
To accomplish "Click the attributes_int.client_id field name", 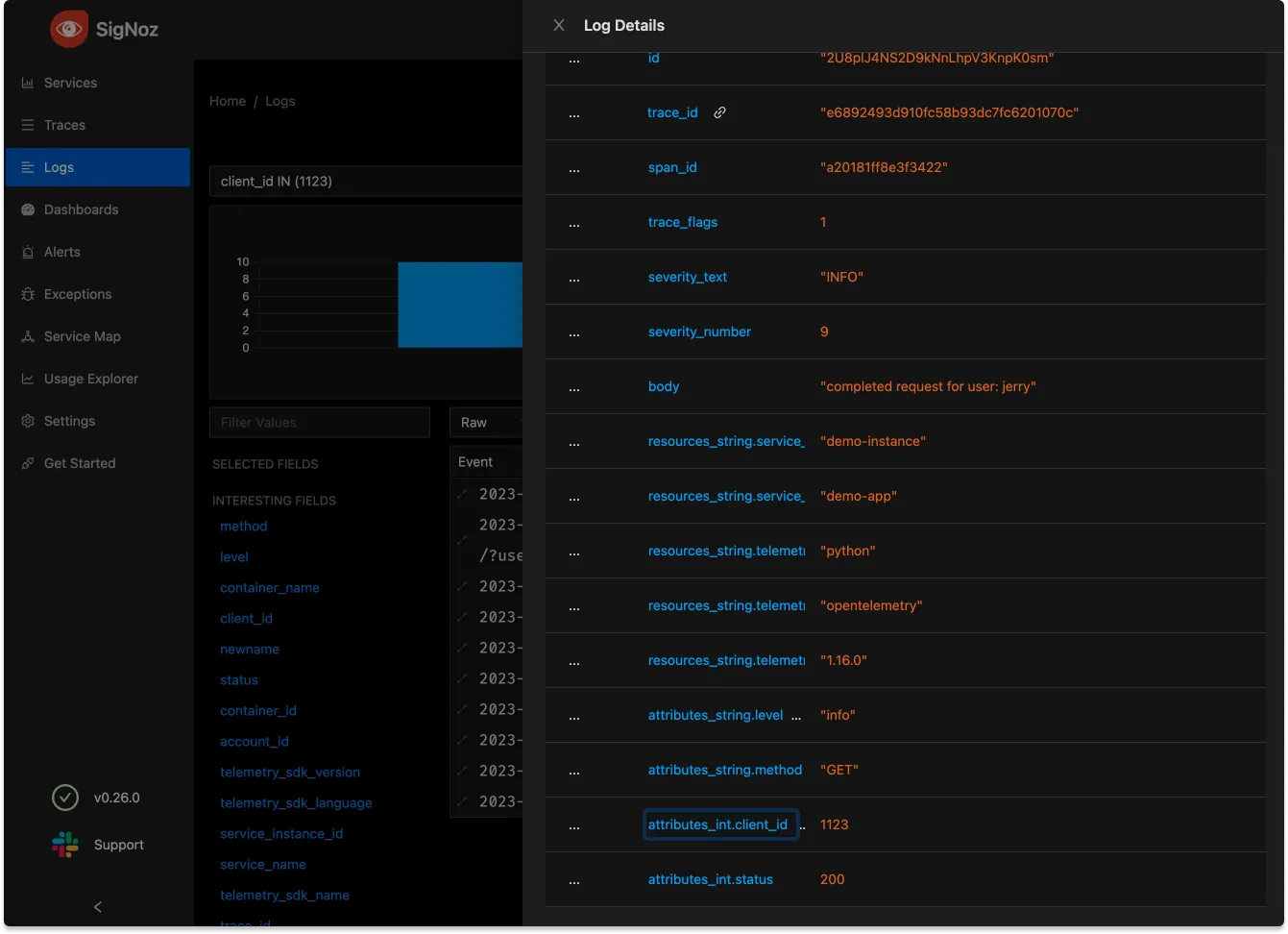I will [717, 824].
